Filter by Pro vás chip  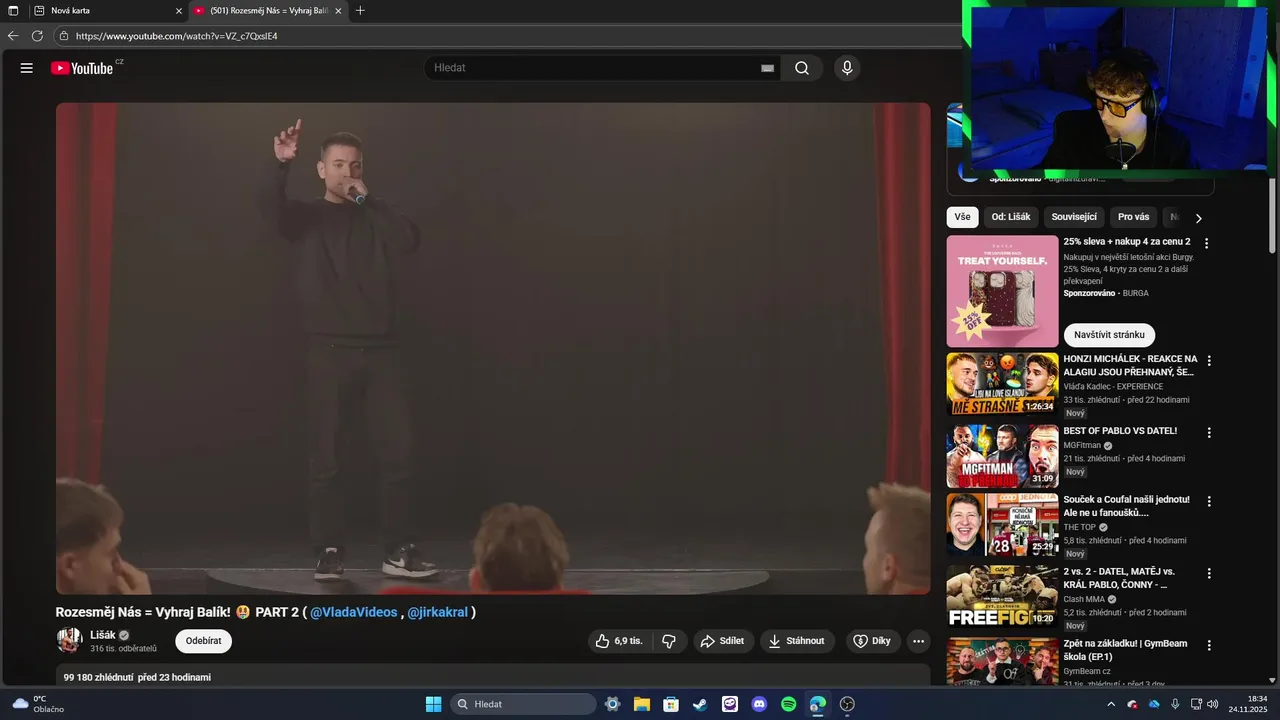click(1134, 217)
